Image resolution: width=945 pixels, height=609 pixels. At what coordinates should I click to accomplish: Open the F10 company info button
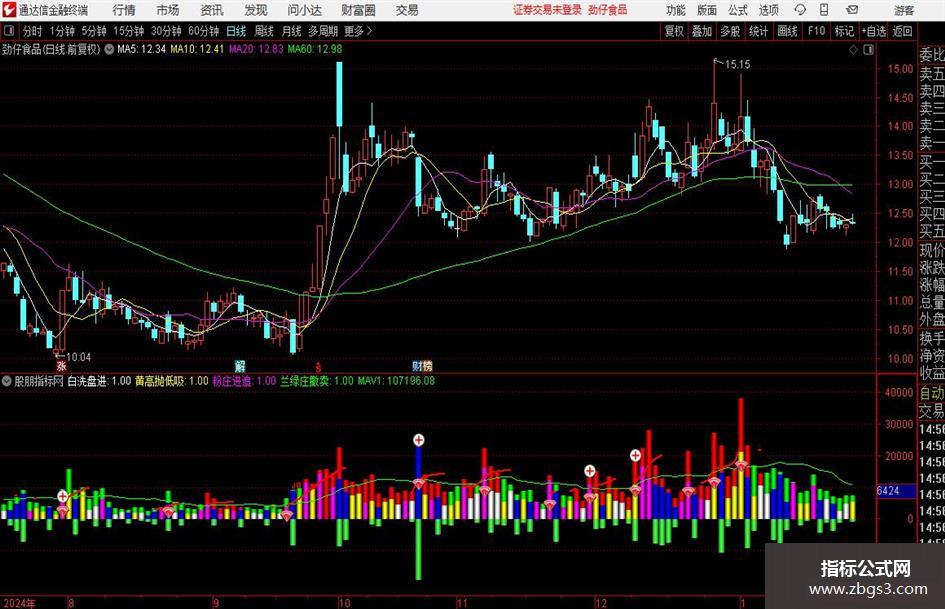(x=817, y=31)
